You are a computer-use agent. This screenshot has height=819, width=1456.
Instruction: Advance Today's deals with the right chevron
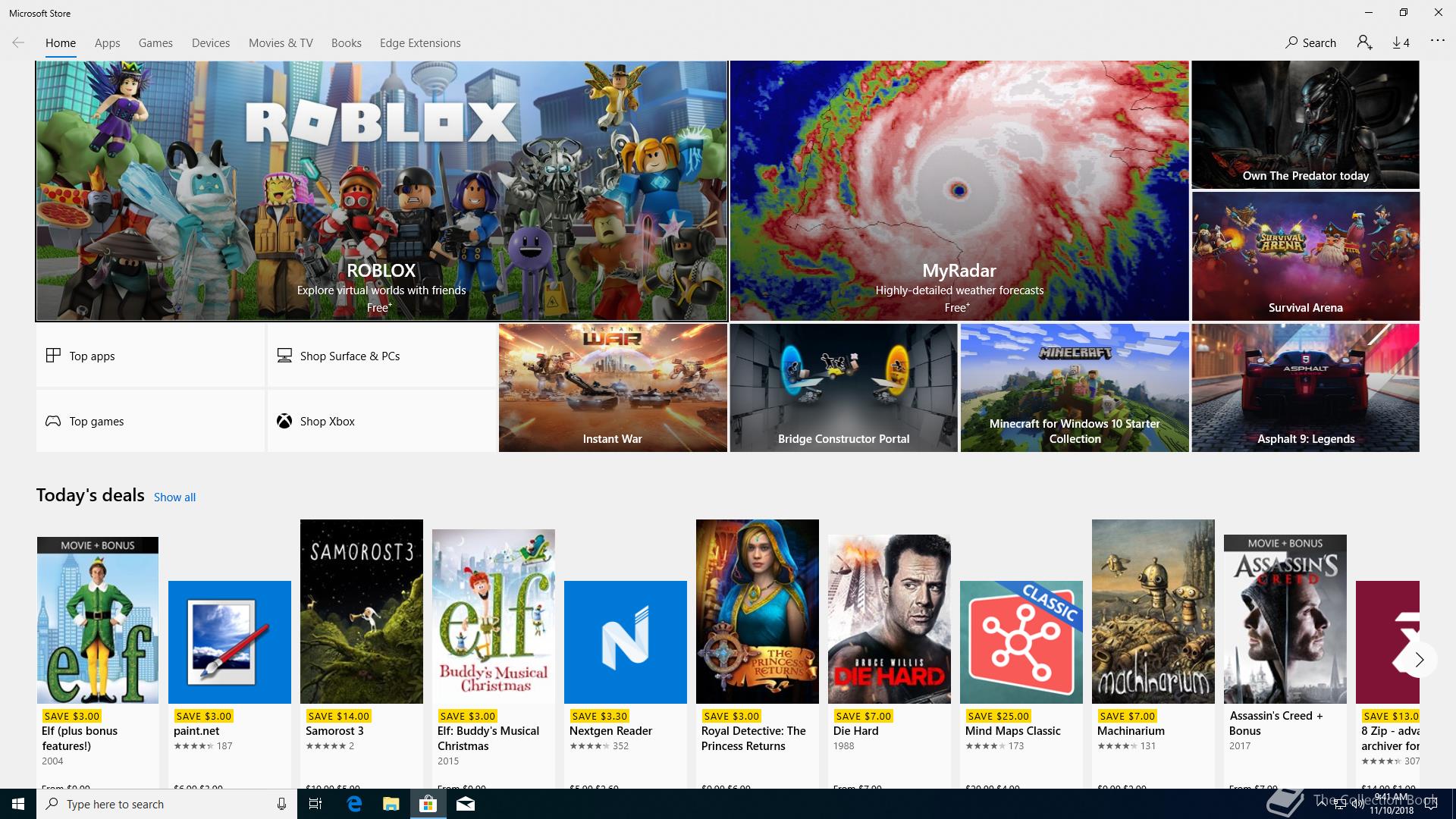[1419, 660]
